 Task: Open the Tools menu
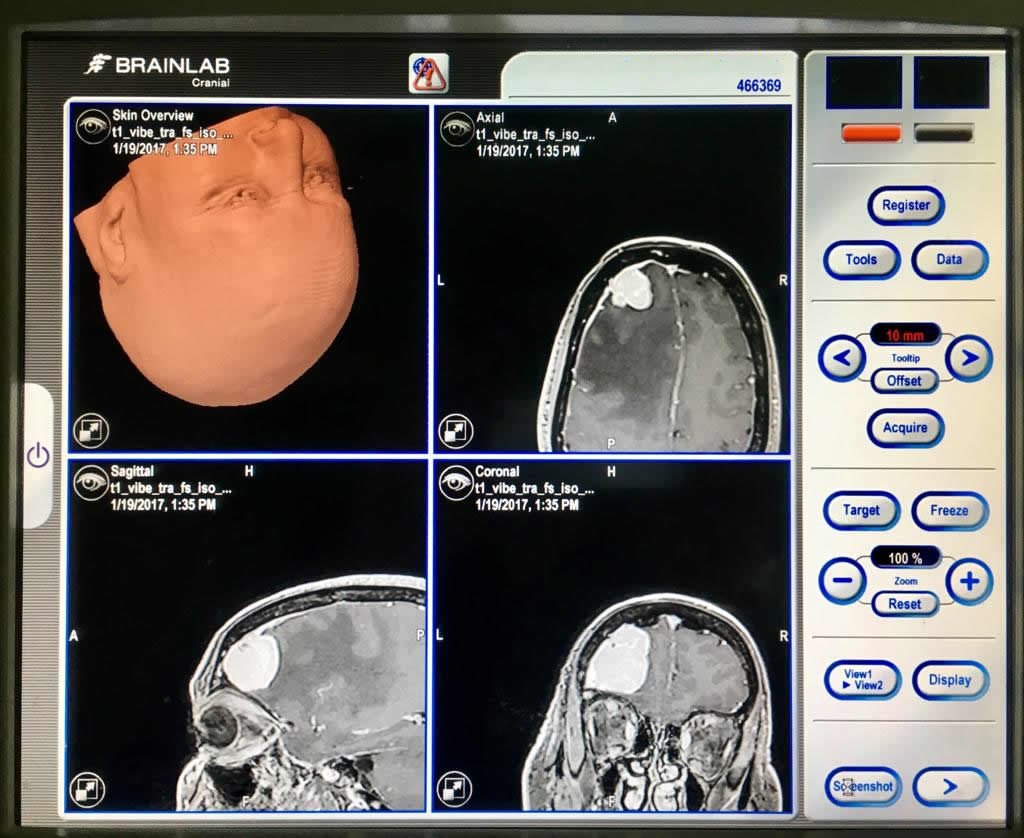pos(861,259)
